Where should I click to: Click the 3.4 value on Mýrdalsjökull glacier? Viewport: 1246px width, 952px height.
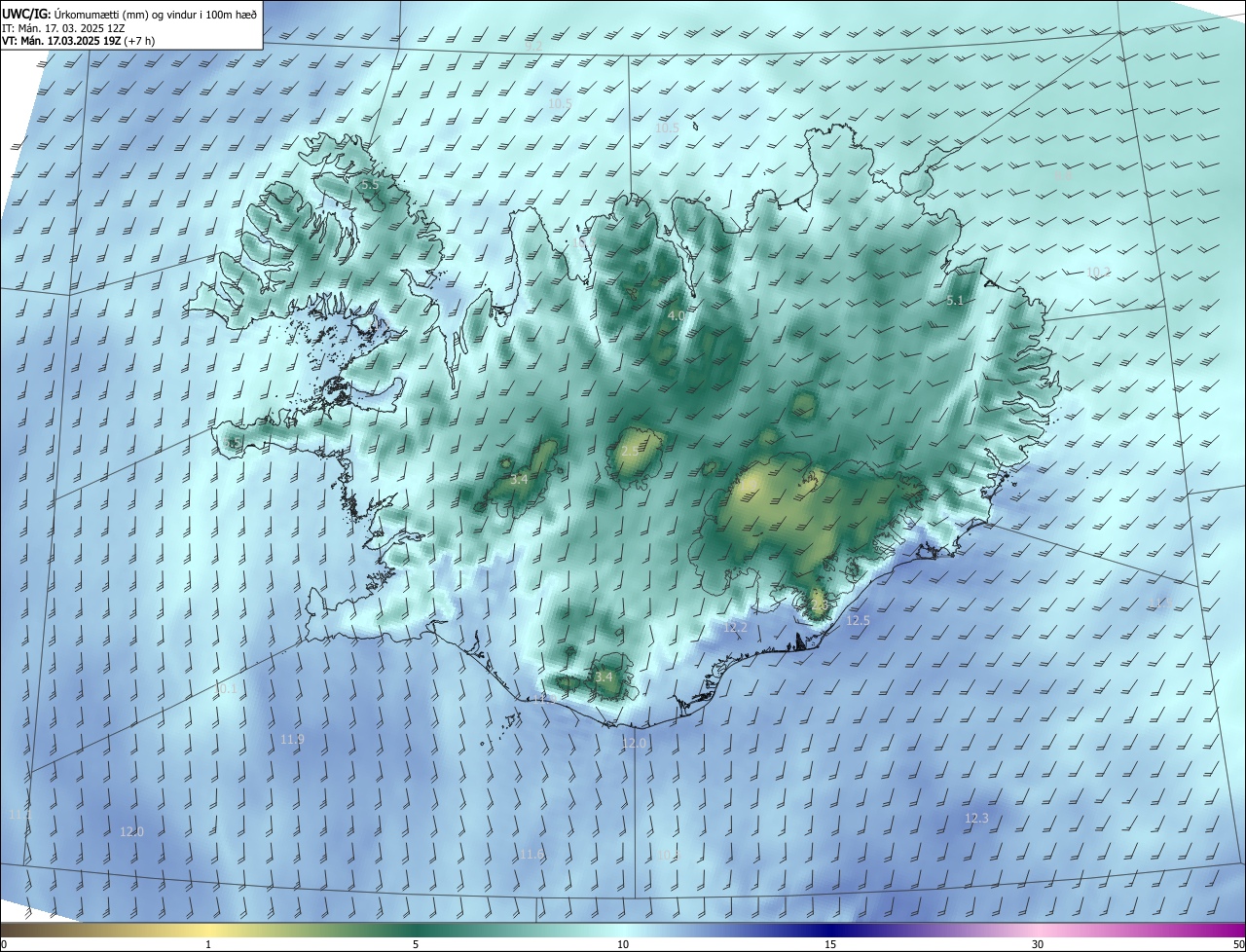click(604, 677)
